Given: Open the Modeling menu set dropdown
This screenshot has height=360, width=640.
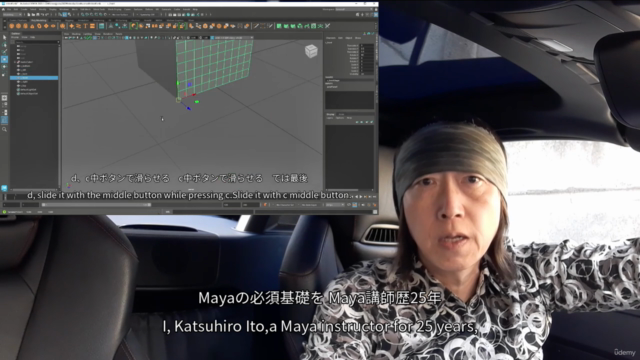Looking at the screenshot, I should [x=12, y=15].
